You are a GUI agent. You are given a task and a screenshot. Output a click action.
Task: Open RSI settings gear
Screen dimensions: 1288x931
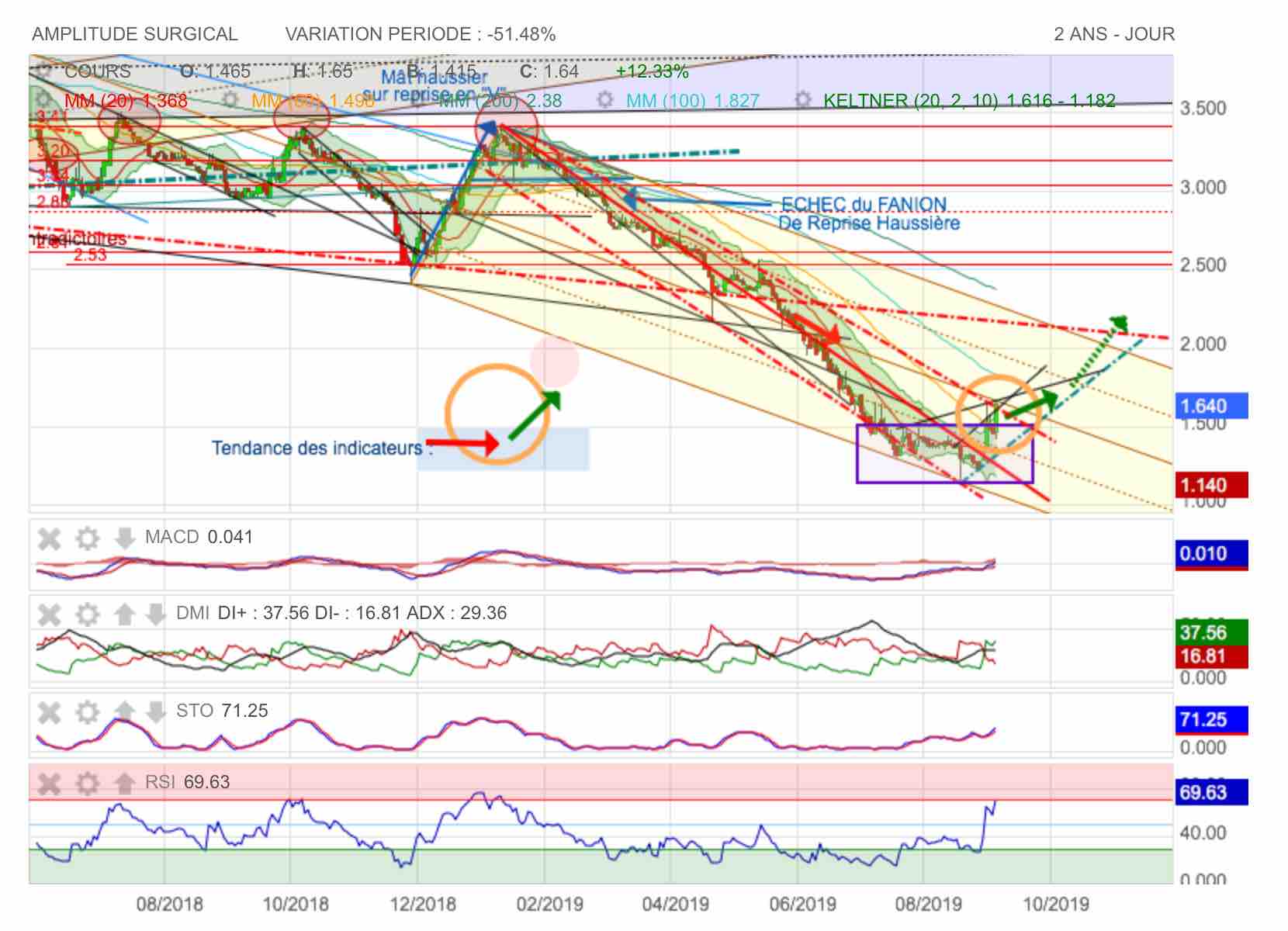tap(87, 783)
